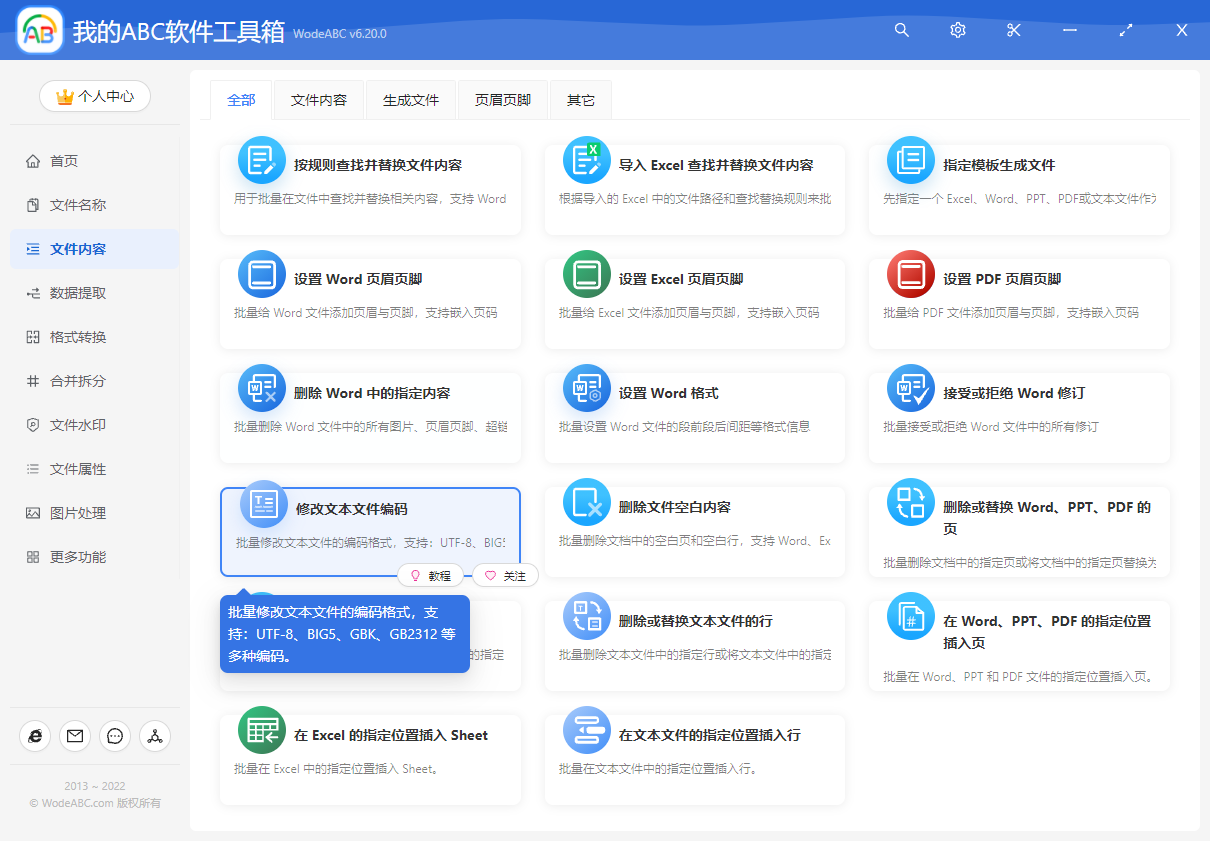Select 格式转换 in the sidebar
Image resolution: width=1210 pixels, height=841 pixels.
pyautogui.click(x=78, y=337)
